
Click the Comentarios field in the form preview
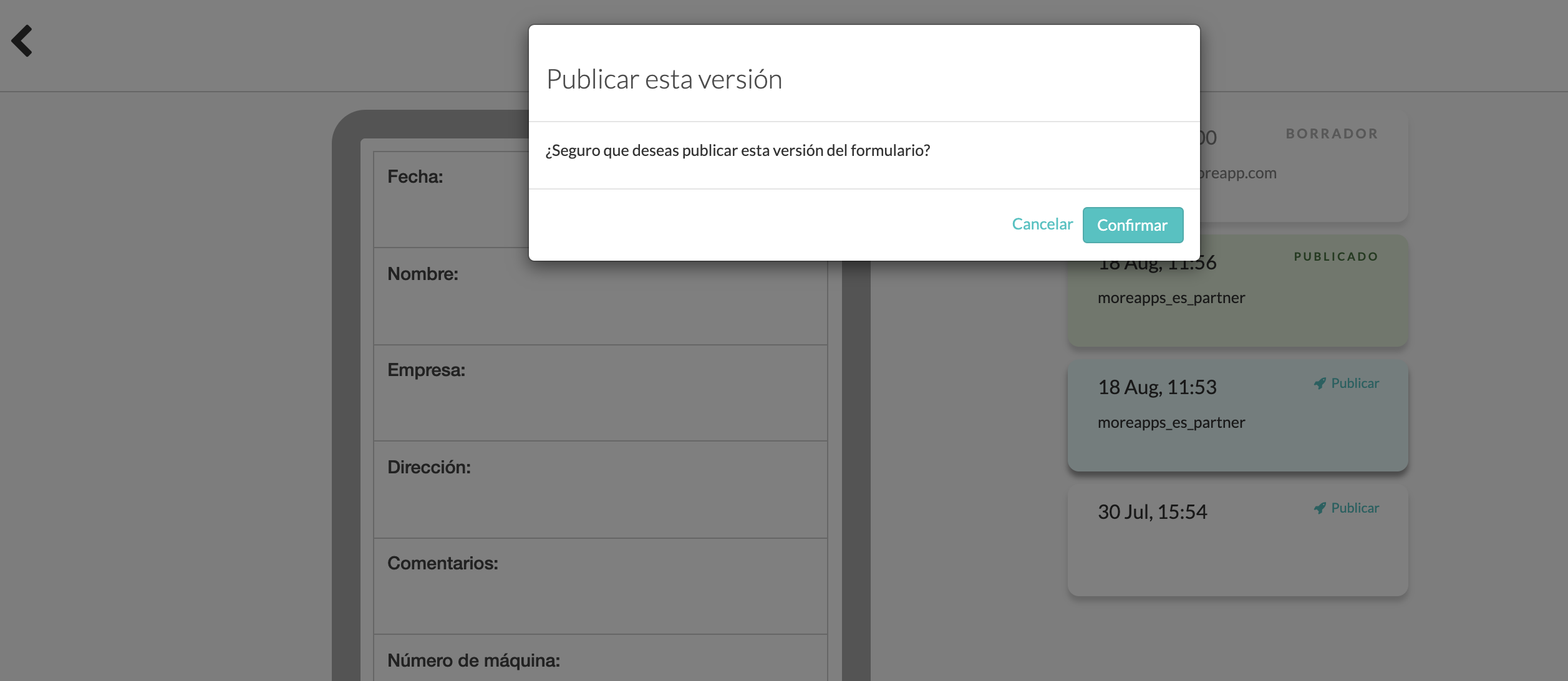(600, 586)
